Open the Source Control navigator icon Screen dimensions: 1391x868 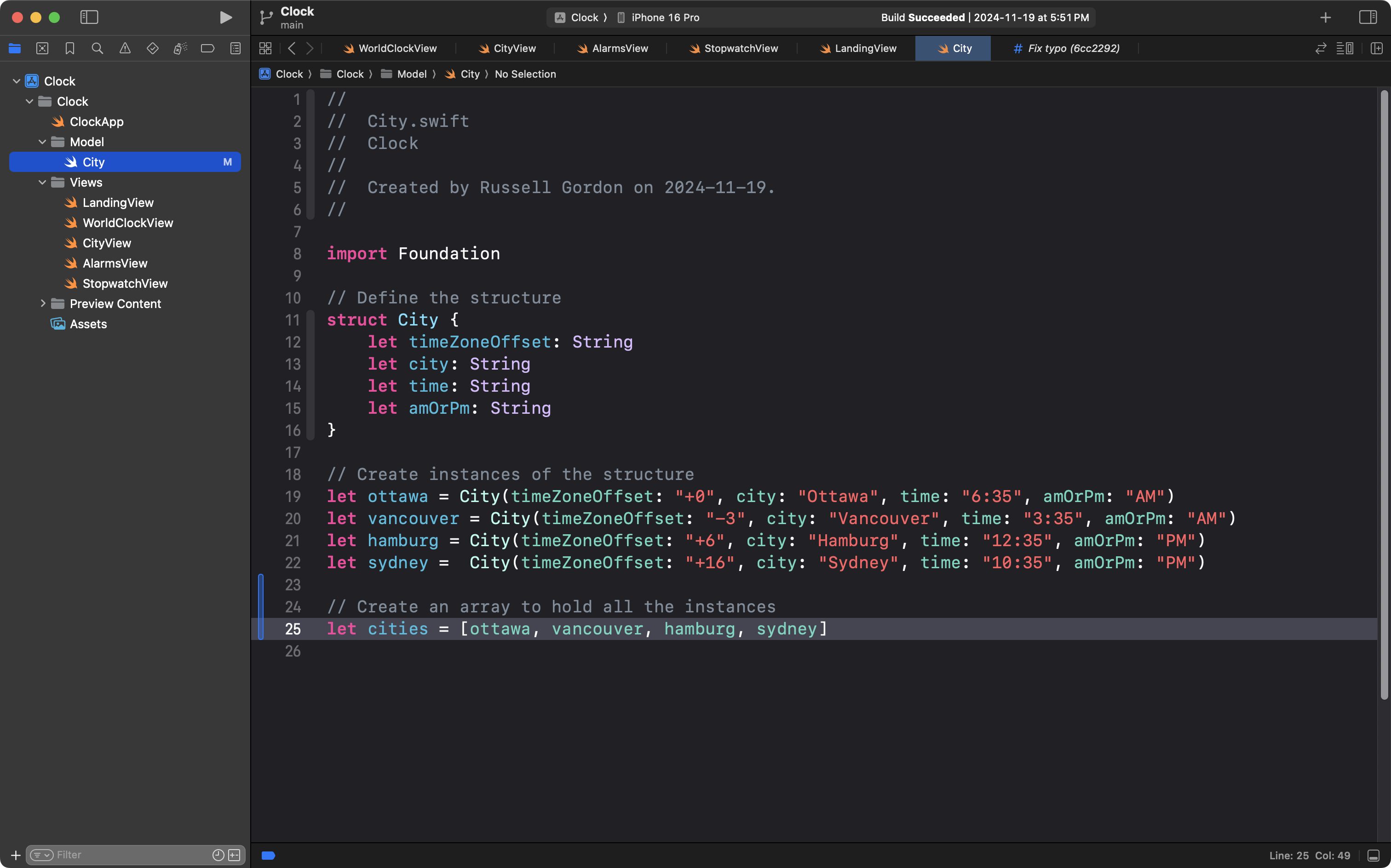(x=42, y=49)
